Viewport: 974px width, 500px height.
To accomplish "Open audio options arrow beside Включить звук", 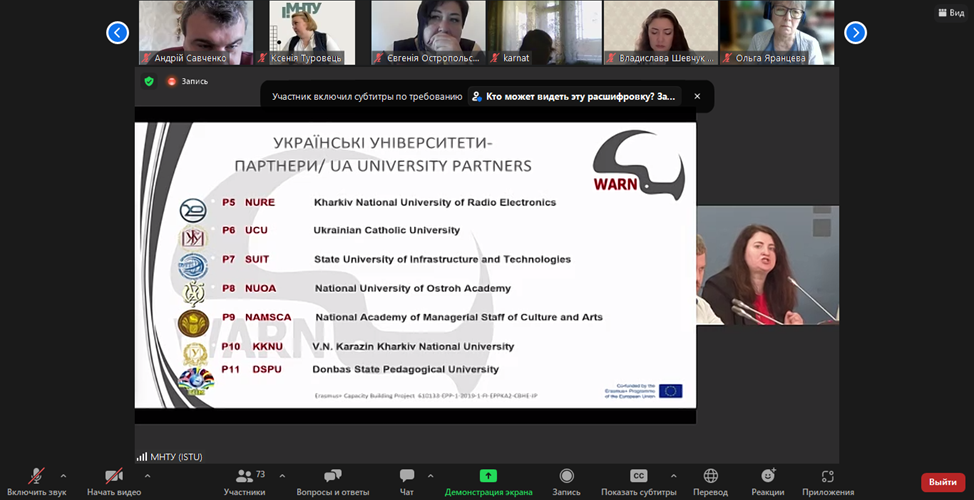I will click(63, 476).
